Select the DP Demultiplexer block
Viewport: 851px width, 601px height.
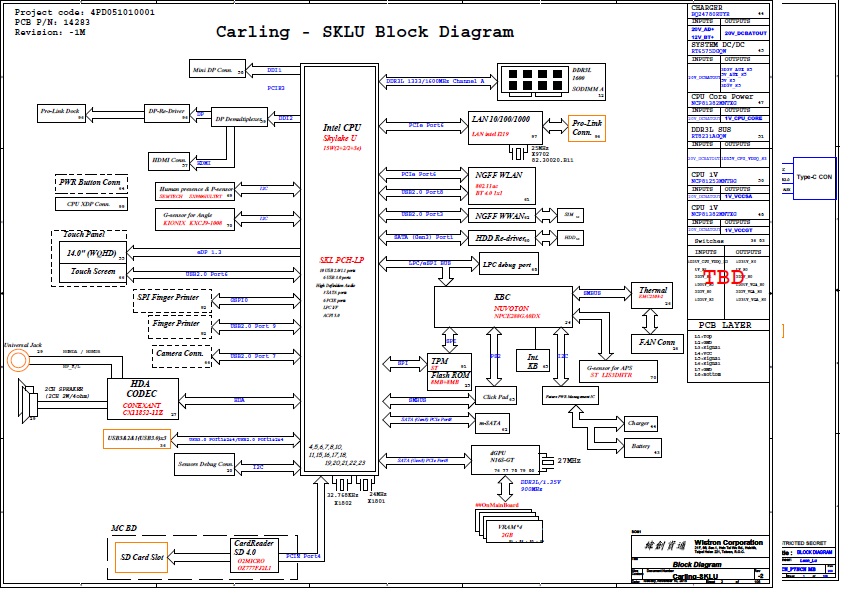(239, 118)
